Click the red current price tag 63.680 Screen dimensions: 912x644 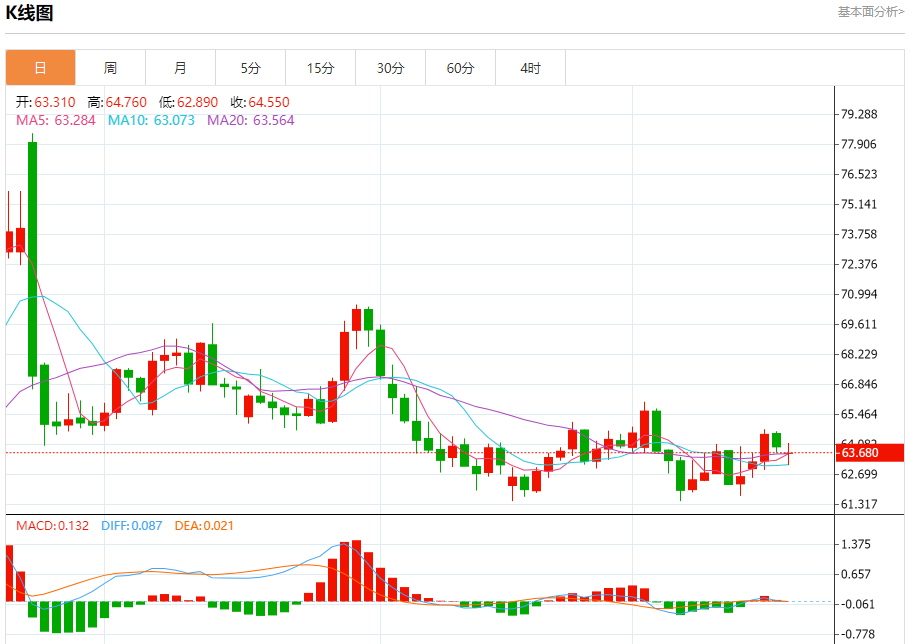[870, 453]
